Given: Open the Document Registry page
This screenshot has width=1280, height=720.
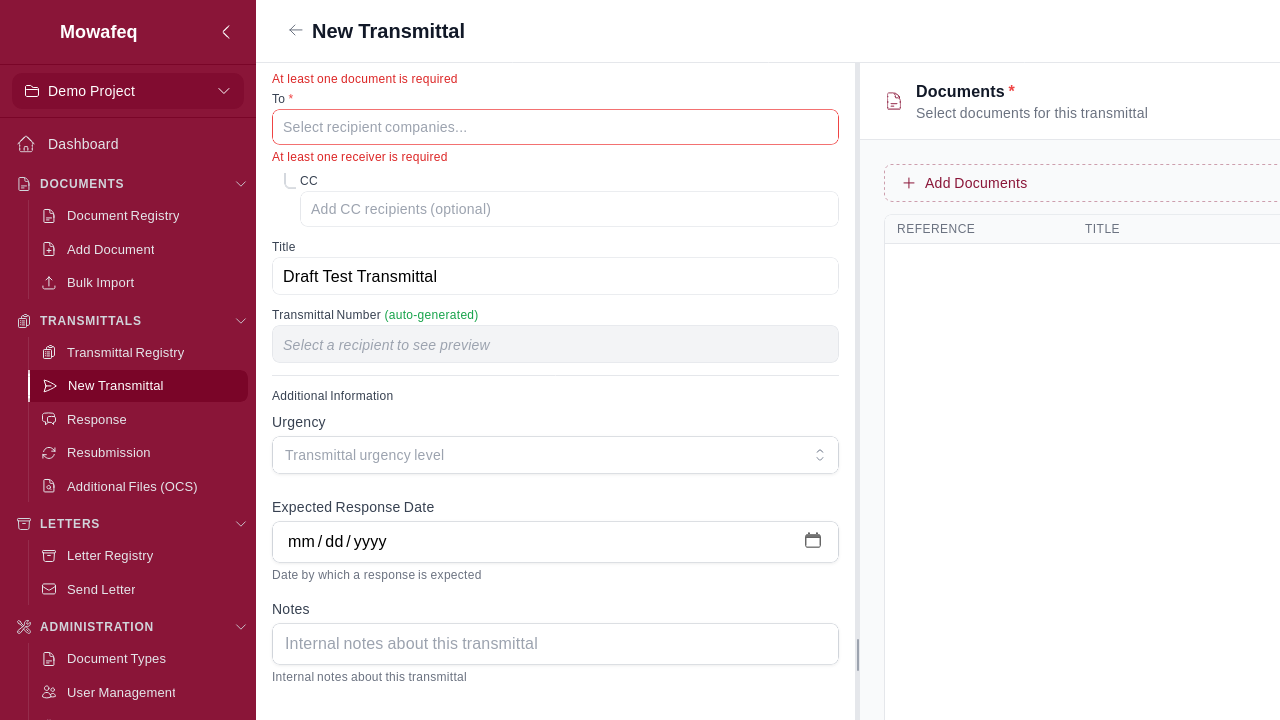Looking at the screenshot, I should (x=122, y=215).
